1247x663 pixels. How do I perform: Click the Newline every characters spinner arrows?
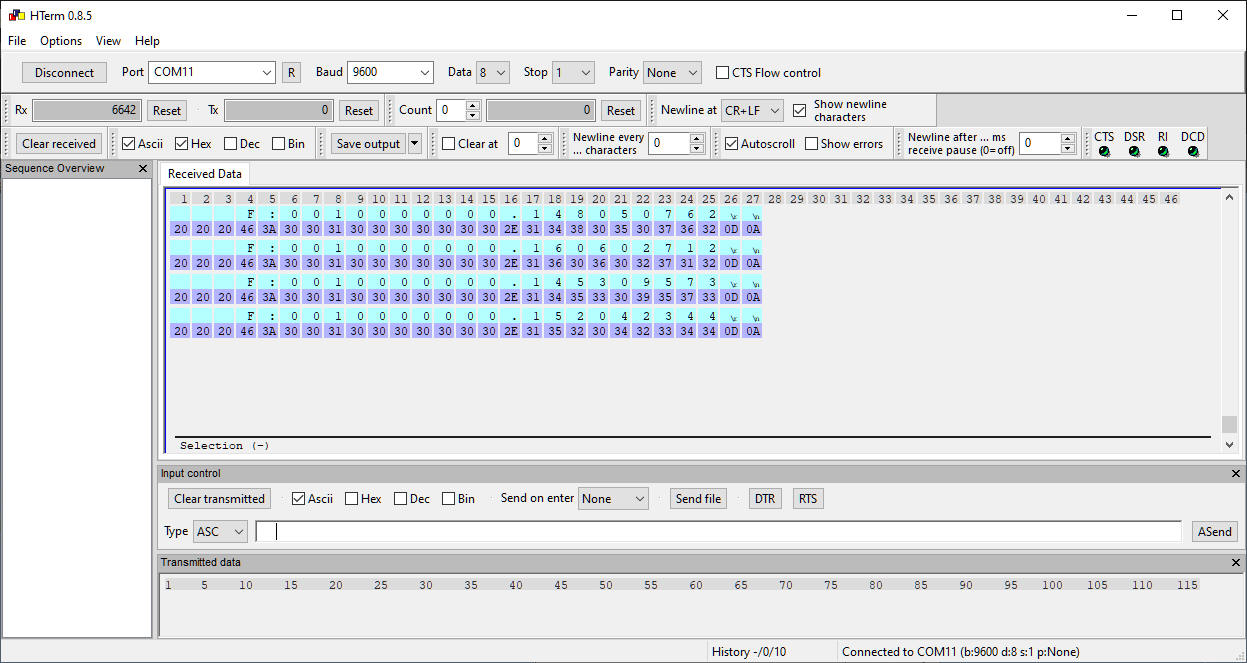coord(697,144)
